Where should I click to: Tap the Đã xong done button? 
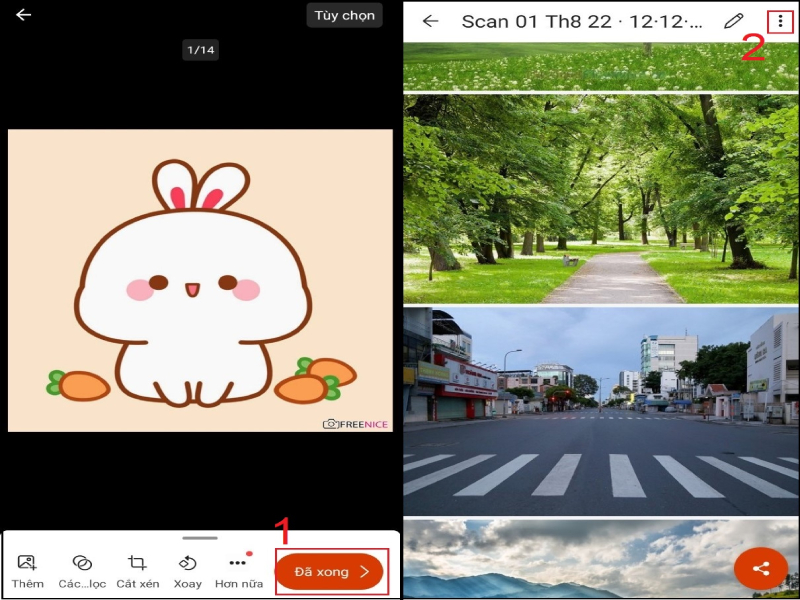point(330,571)
